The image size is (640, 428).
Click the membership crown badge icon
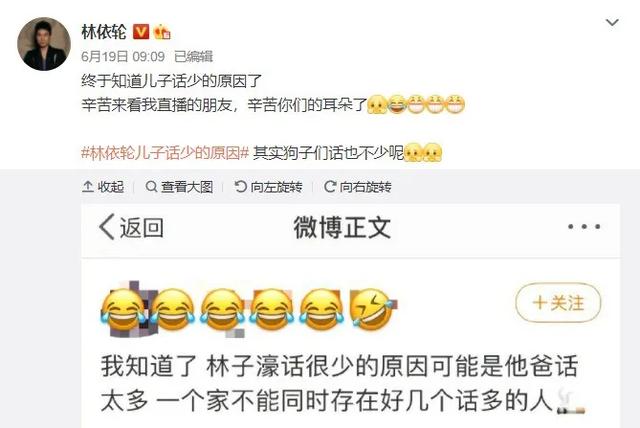click(162, 31)
